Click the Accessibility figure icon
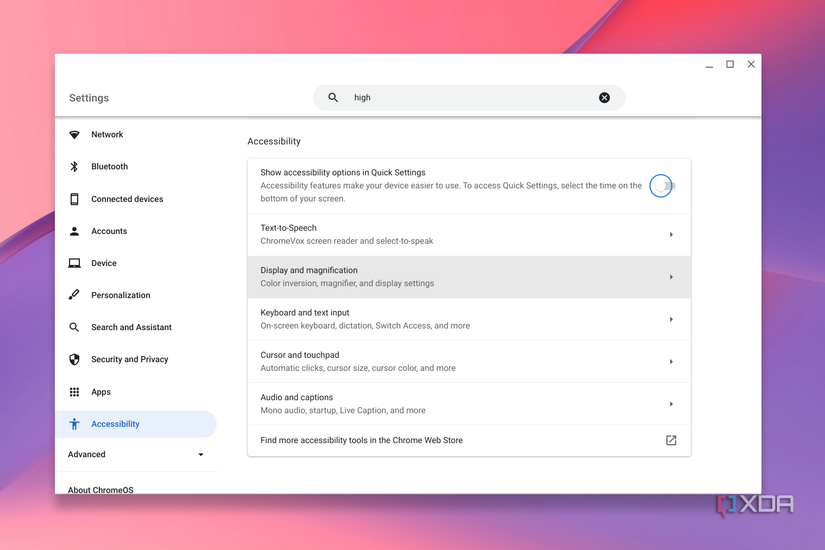 [x=74, y=424]
